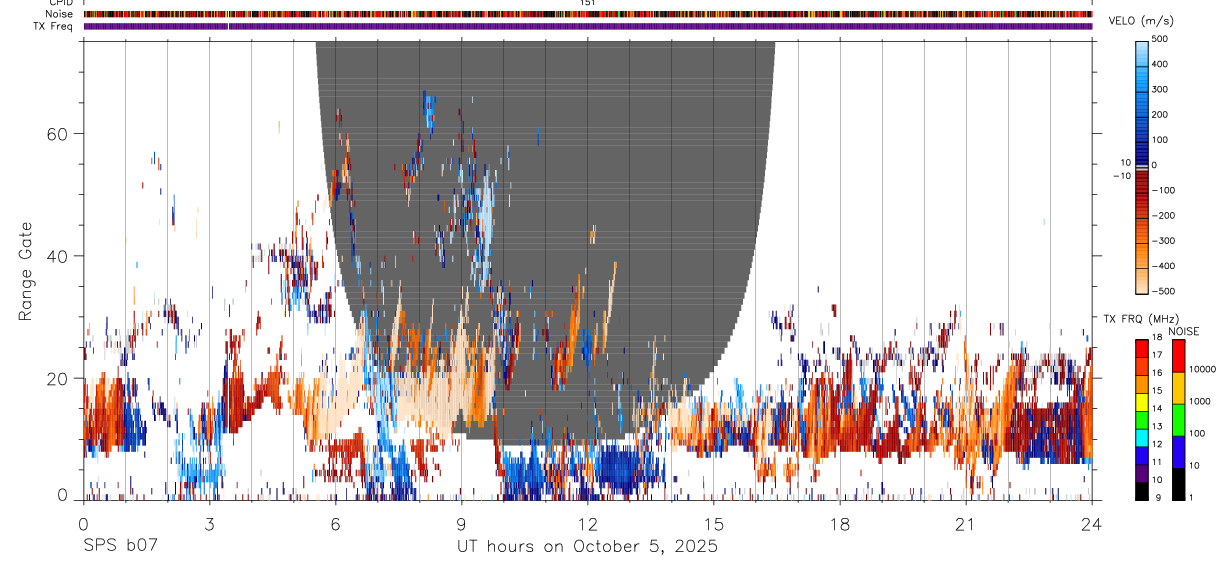1228x567 pixels.
Task: Click x-axis tick label 15
Action: 714,524
